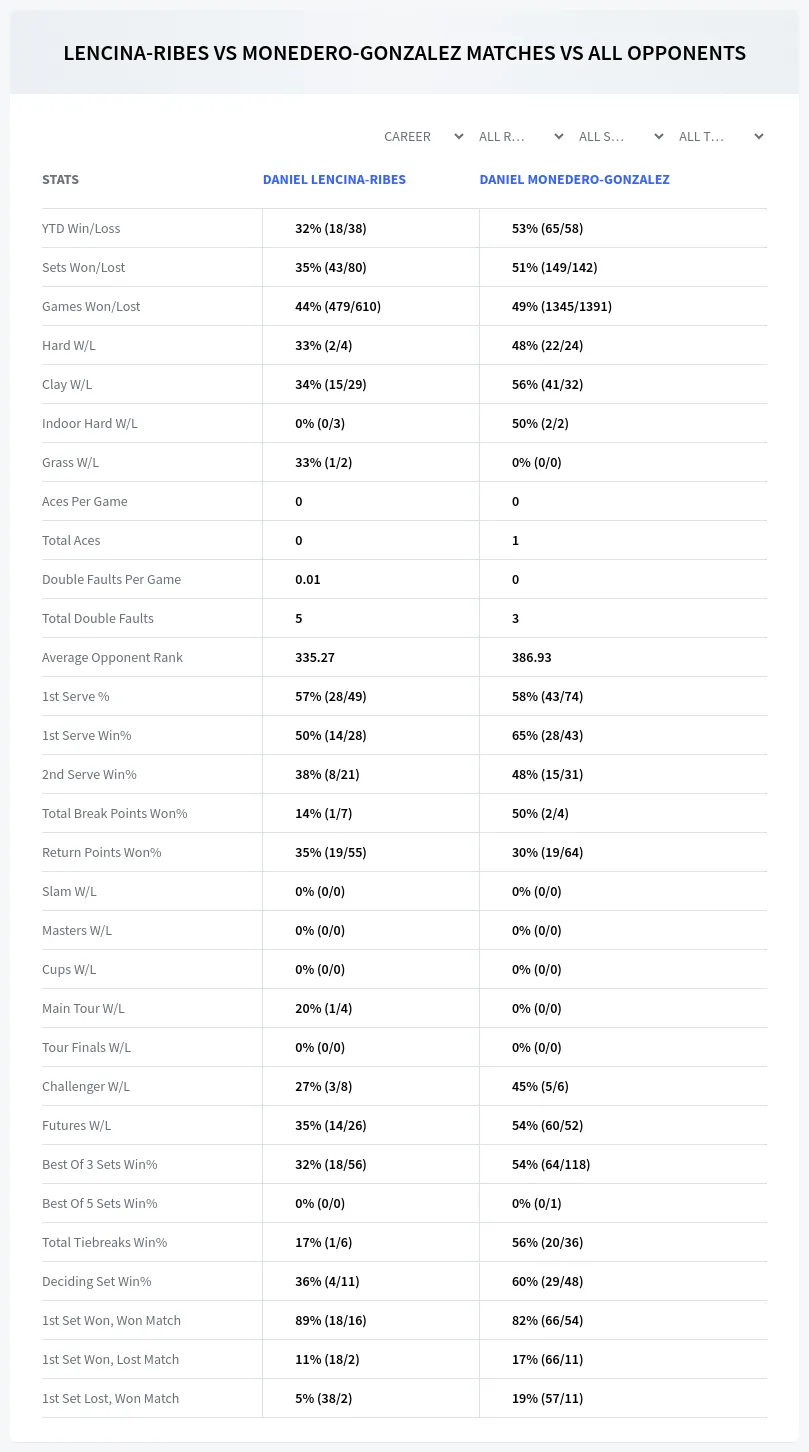Click the STATS column header
This screenshot has width=809, height=1452.
60,180
